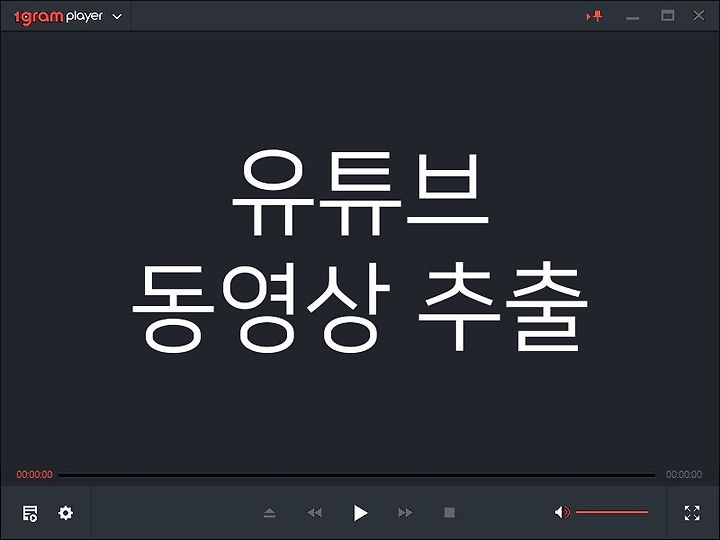This screenshot has width=720, height=540.
Task: Start playback with the play button
Action: (360, 513)
